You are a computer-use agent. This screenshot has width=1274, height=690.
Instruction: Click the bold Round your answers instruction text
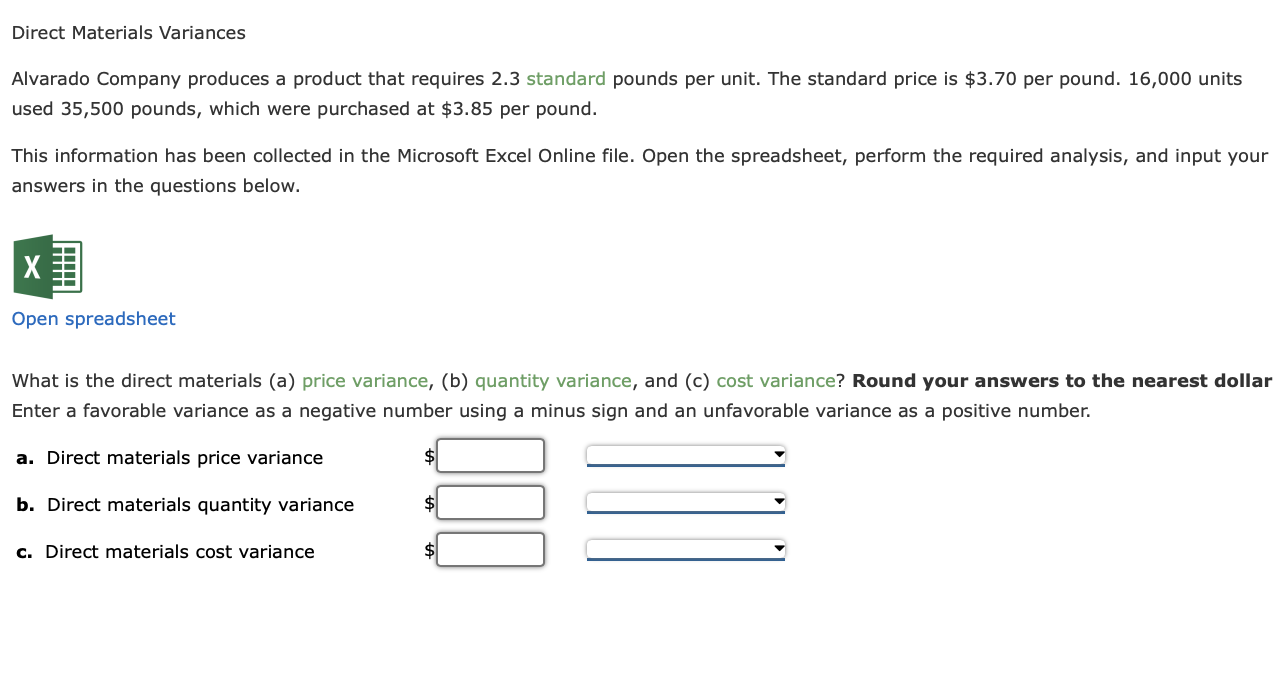click(1059, 380)
